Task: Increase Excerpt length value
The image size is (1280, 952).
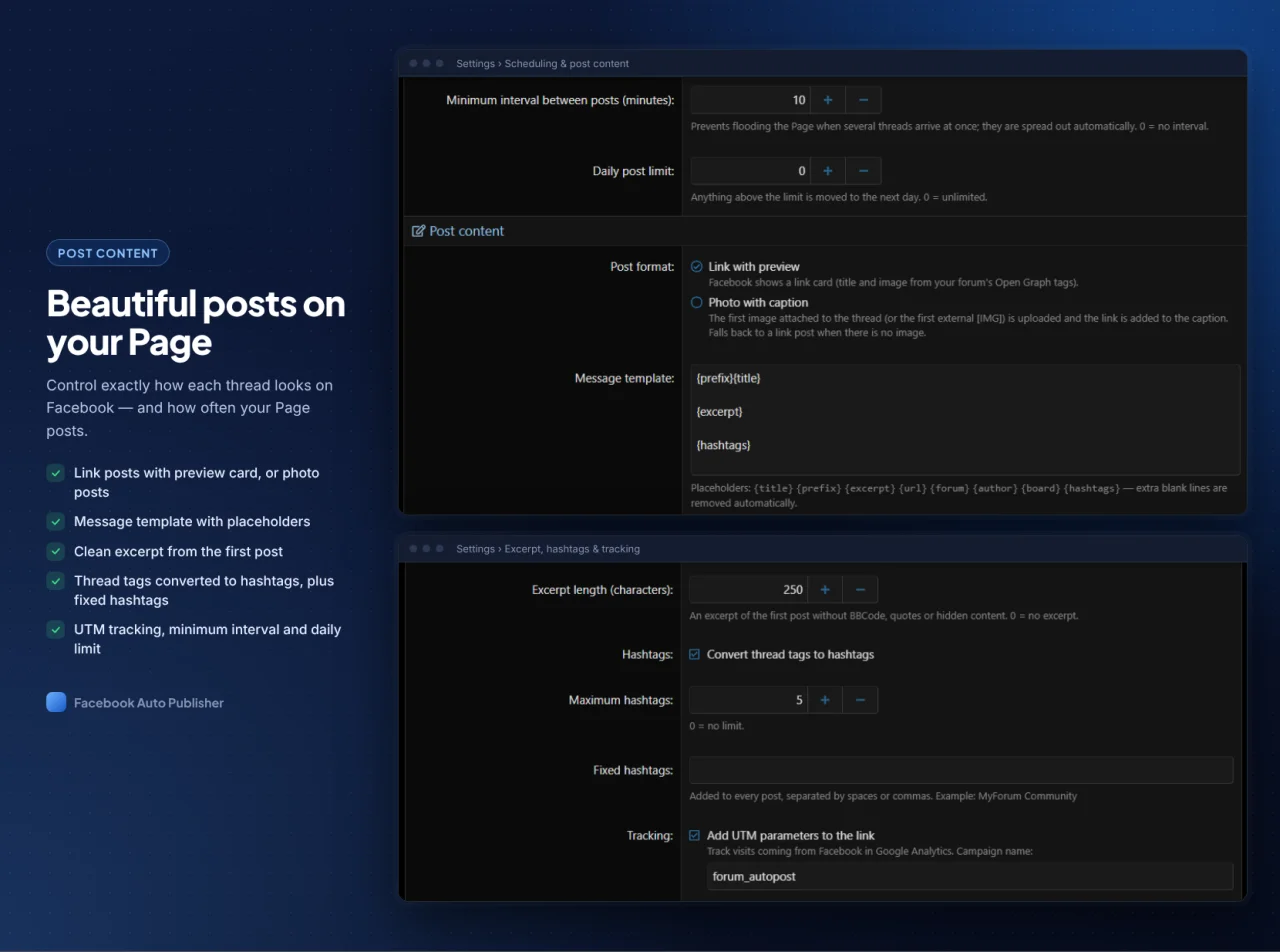Action: coord(825,590)
